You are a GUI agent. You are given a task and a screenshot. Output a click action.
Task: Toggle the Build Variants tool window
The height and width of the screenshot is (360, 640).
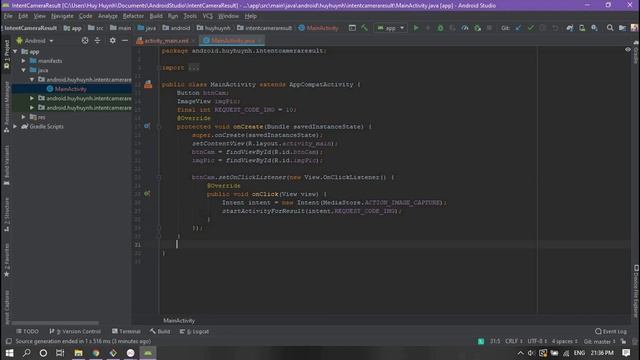[x=6, y=165]
